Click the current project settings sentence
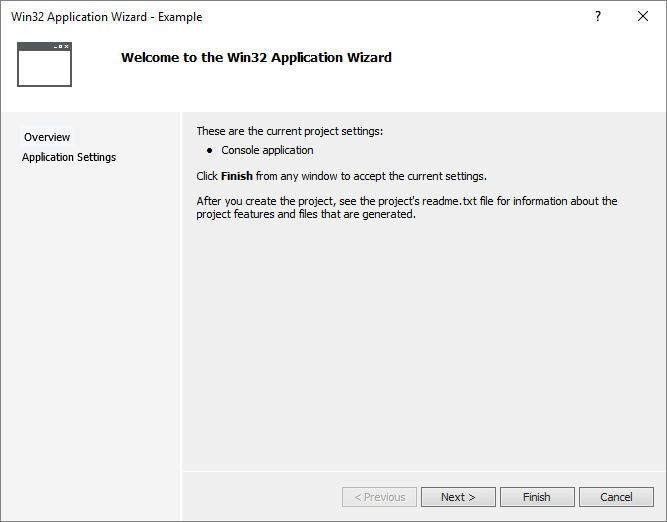Image resolution: width=667 pixels, height=522 pixels. 290,131
